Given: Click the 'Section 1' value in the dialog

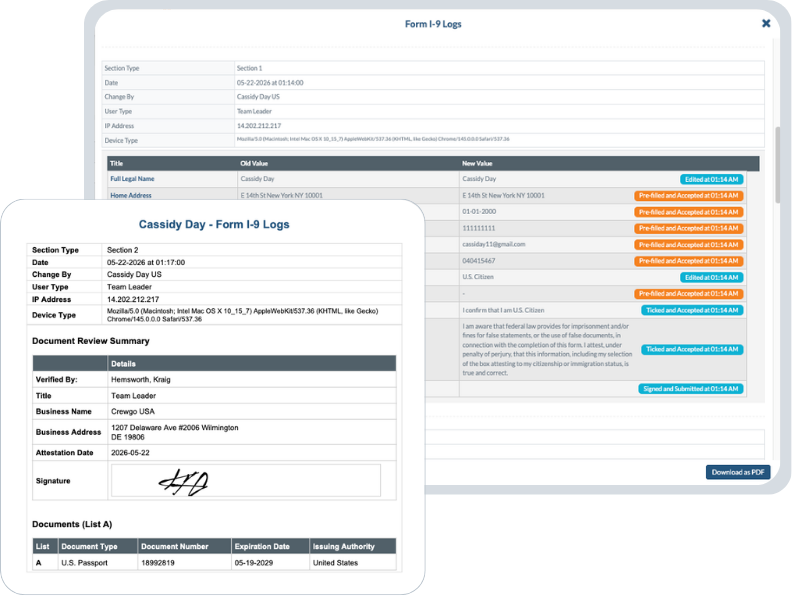Looking at the screenshot, I should coord(249,68).
